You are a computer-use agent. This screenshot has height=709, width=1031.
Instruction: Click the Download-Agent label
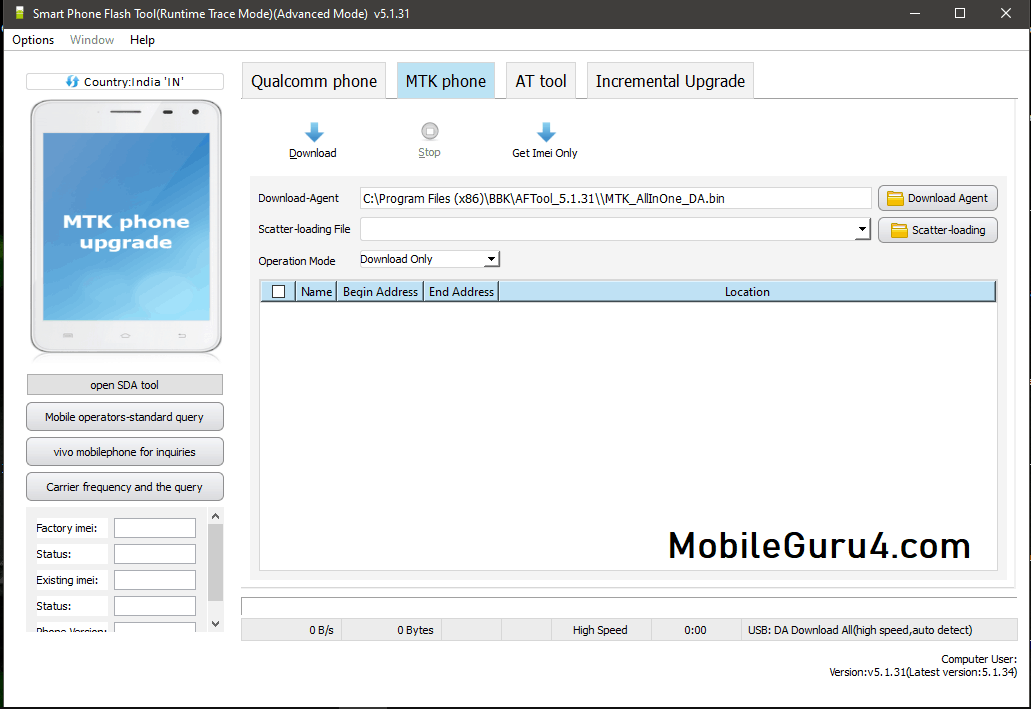click(x=299, y=198)
